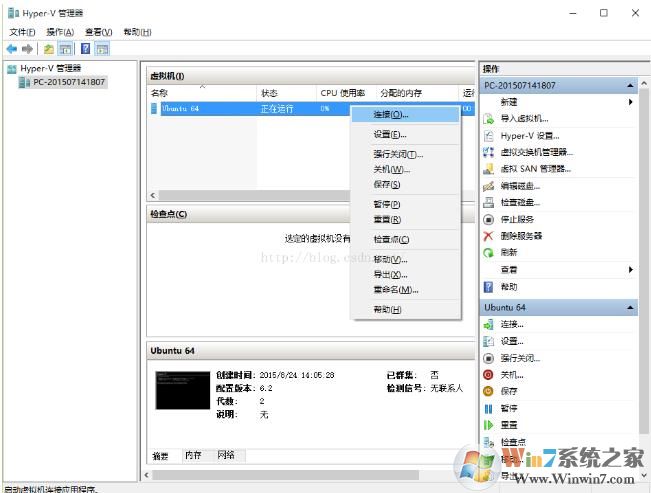Click the Up one level folder icon

[49, 49]
